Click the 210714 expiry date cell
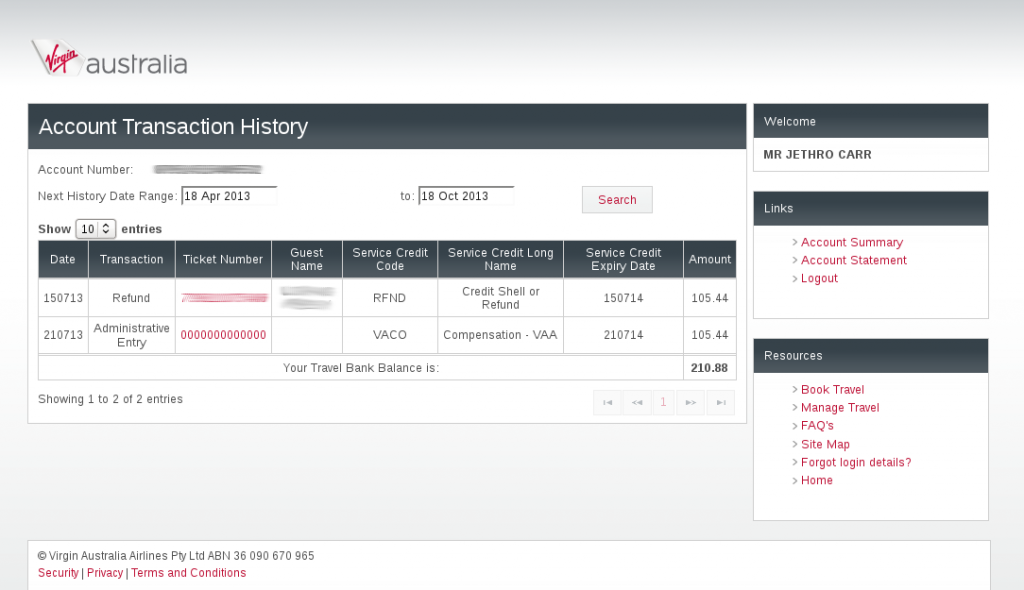Viewport: 1024px width, 590px height. (623, 335)
